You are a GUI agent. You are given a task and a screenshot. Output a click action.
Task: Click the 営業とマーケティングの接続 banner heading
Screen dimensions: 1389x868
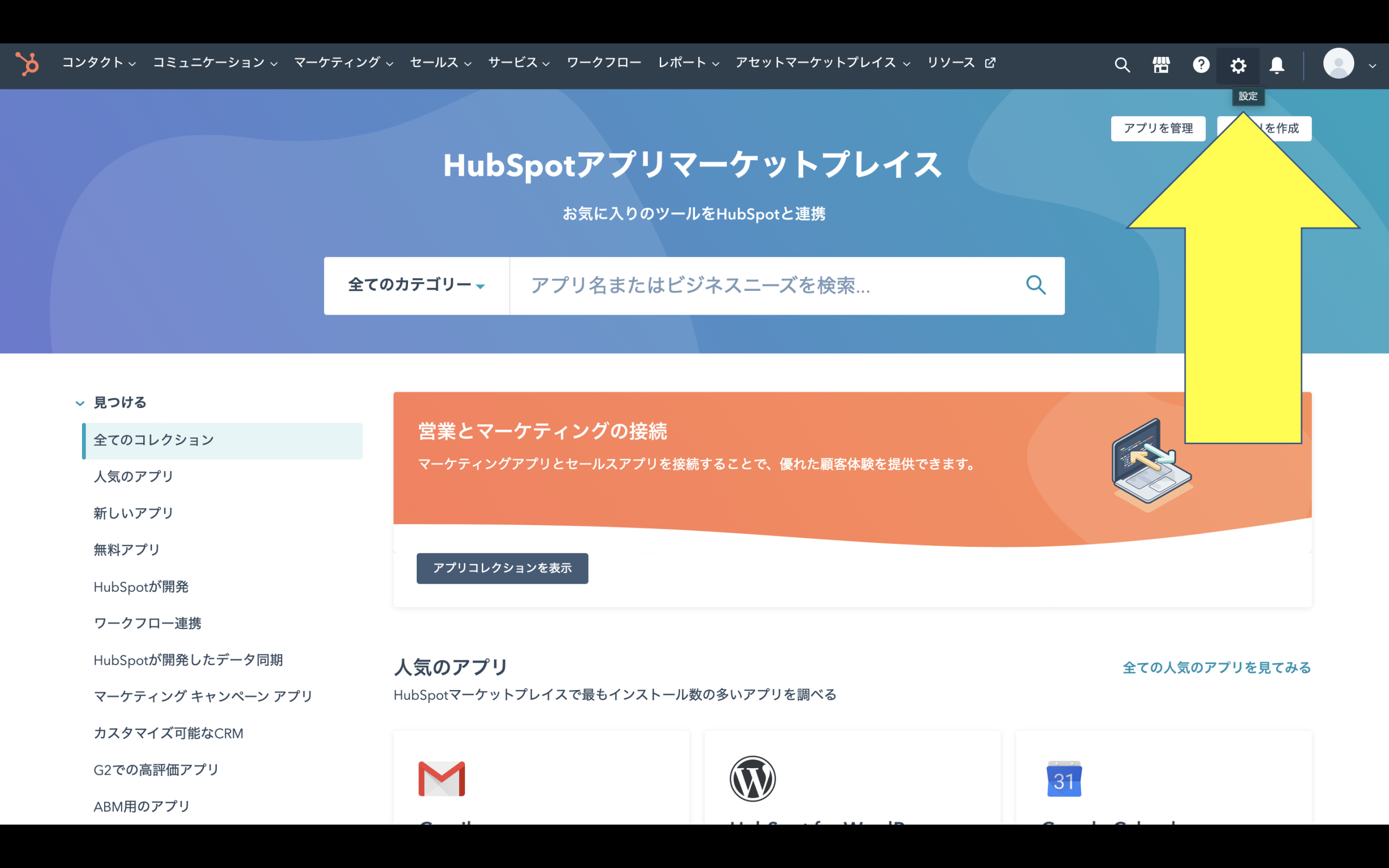coord(543,431)
